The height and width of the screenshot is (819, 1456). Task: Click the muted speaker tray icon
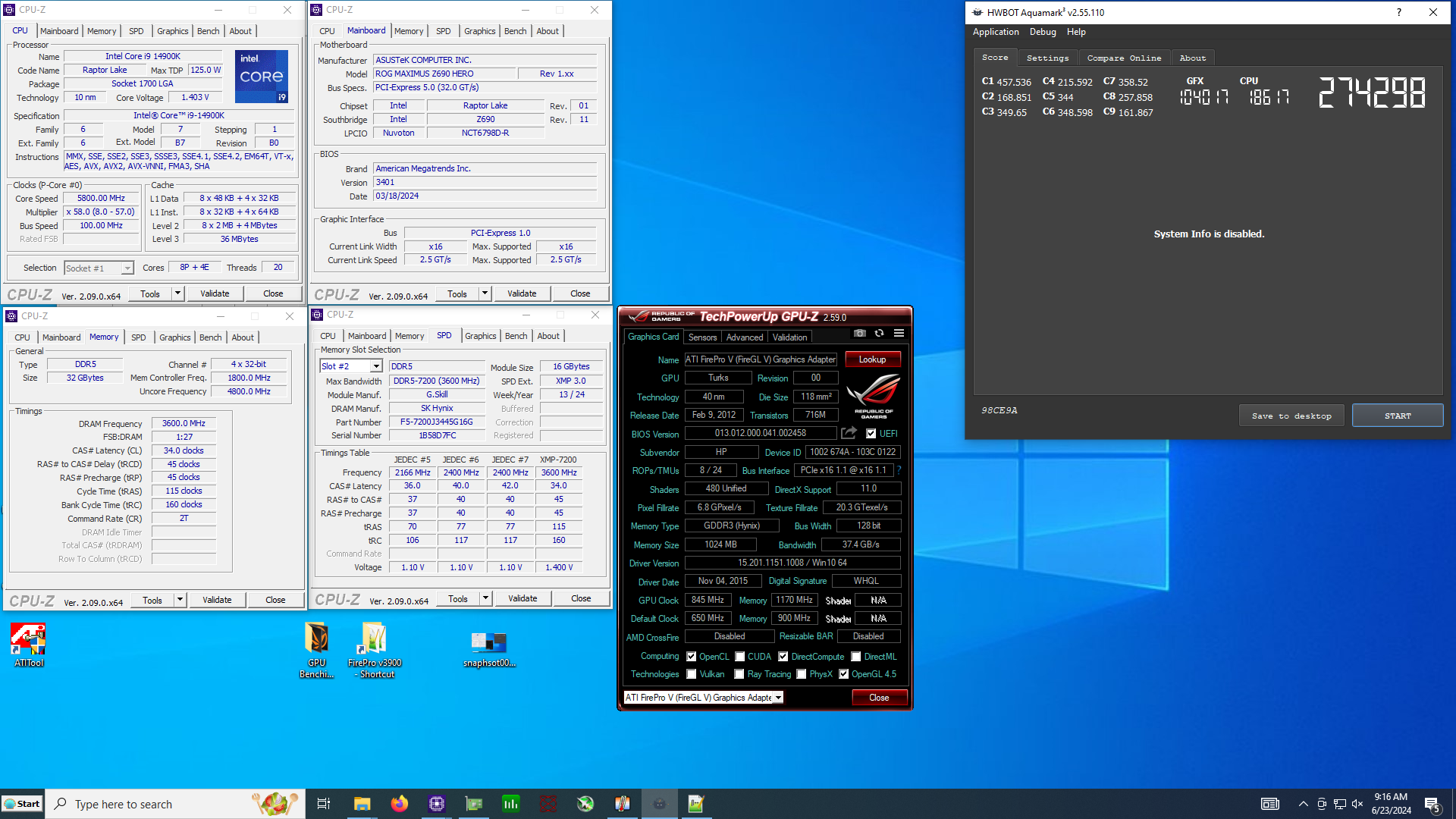1357,804
